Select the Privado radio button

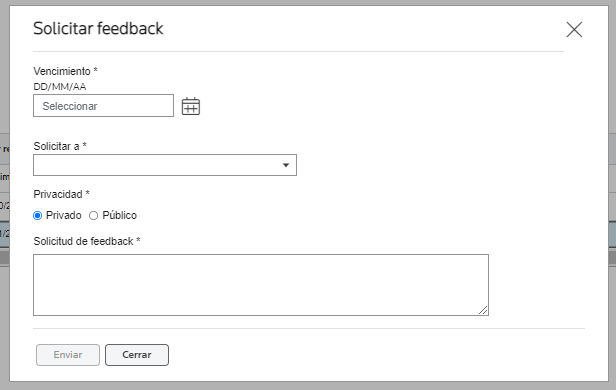[38, 216]
